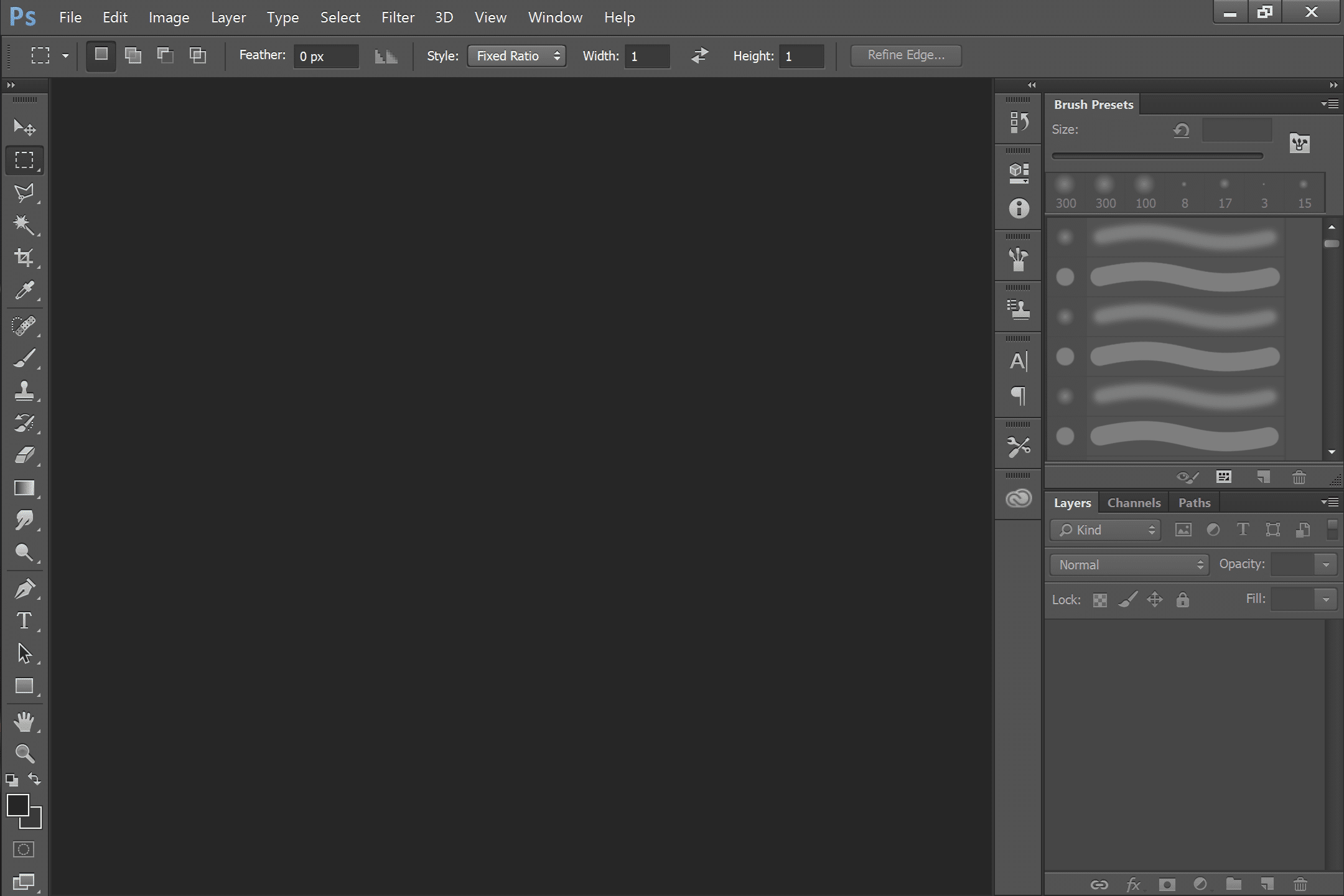This screenshot has height=896, width=1344.
Task: Enable Intersect with Selection mode
Action: (x=198, y=55)
